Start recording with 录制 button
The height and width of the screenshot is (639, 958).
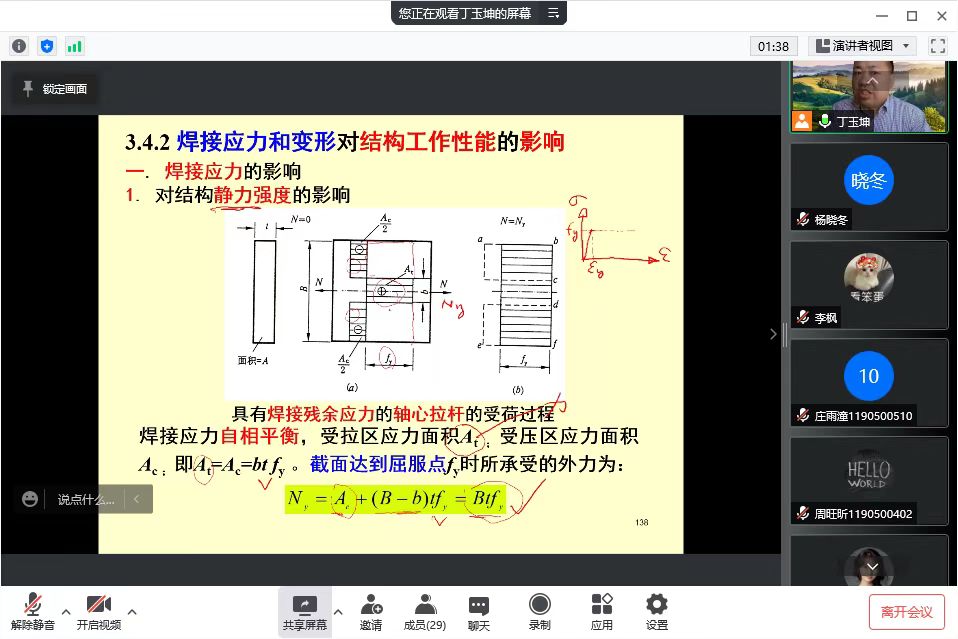(540, 612)
